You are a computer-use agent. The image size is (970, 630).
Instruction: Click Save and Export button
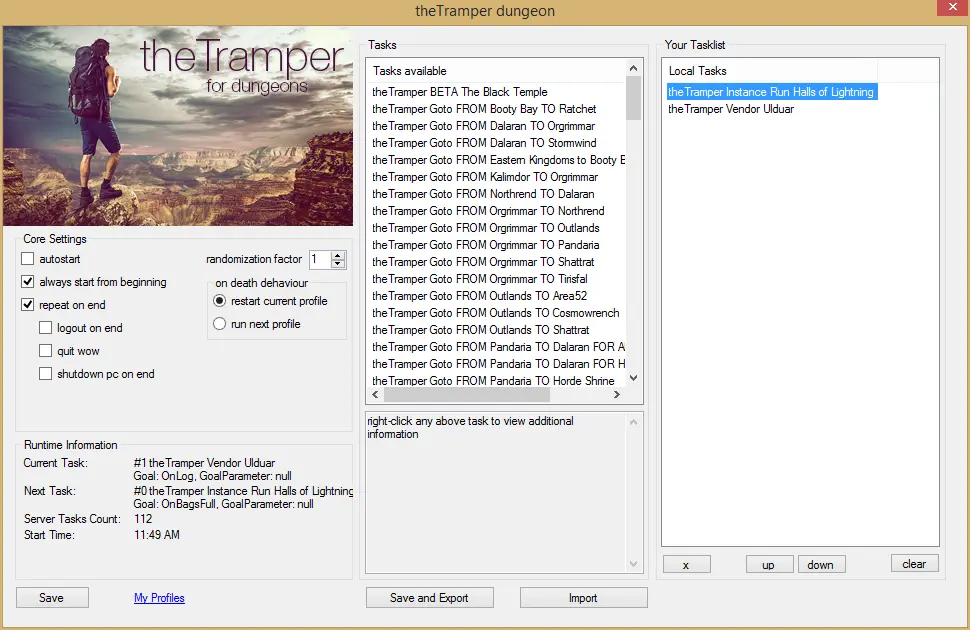[429, 598]
